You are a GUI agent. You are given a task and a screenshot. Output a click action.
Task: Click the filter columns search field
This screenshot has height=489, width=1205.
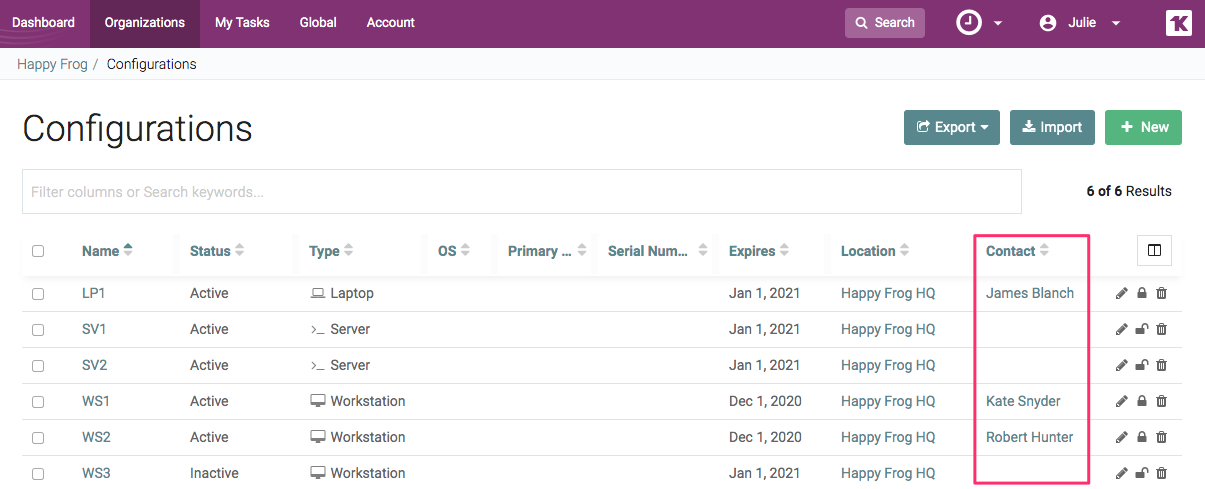pyautogui.click(x=521, y=191)
